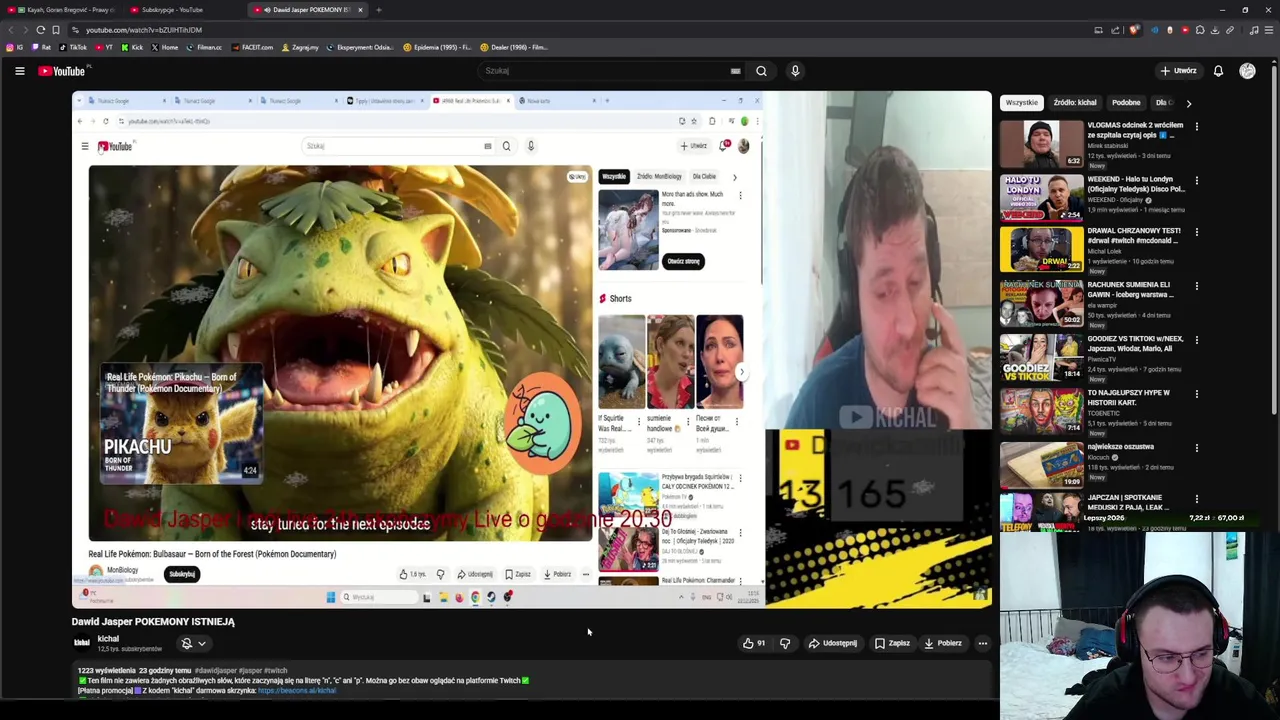Open WEEKEND - Halo tu Londyn video thumbnail

[x=1041, y=198]
